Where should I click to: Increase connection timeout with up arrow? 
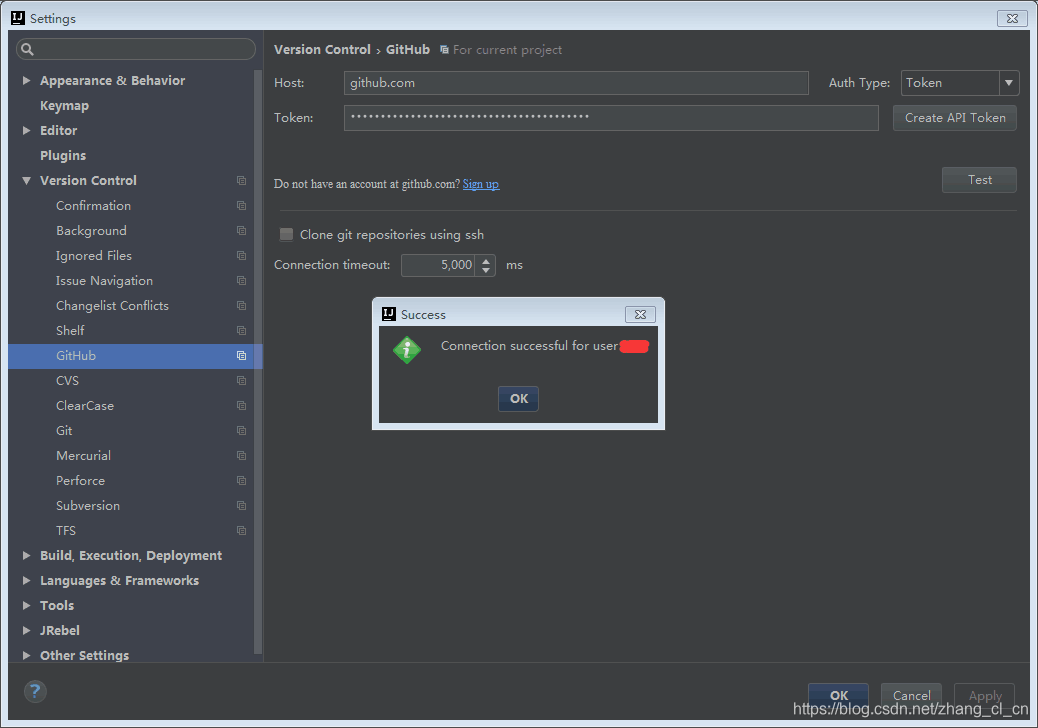coord(486,261)
